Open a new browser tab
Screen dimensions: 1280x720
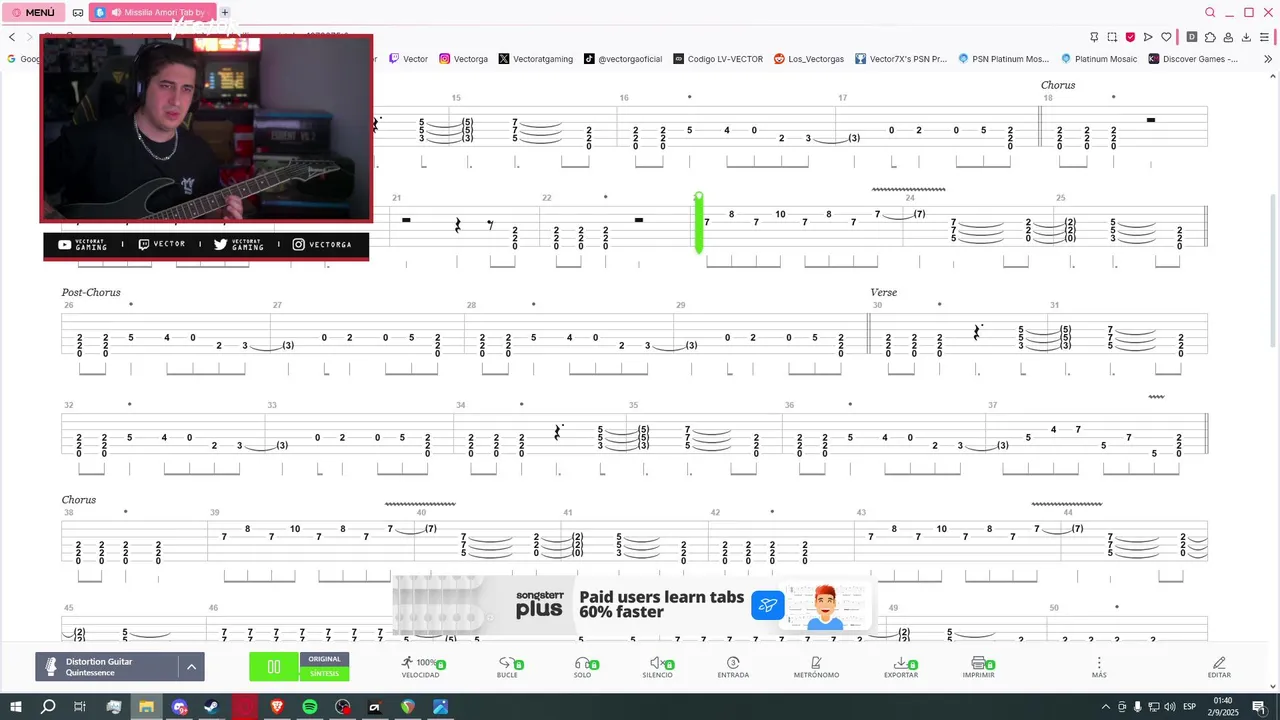click(225, 13)
